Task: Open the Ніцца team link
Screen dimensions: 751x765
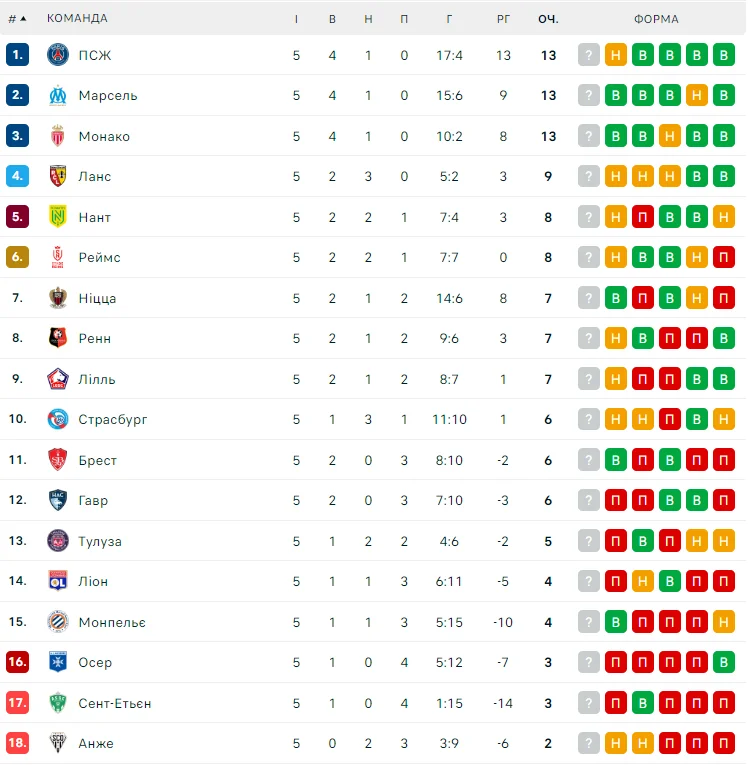Action: click(x=97, y=298)
